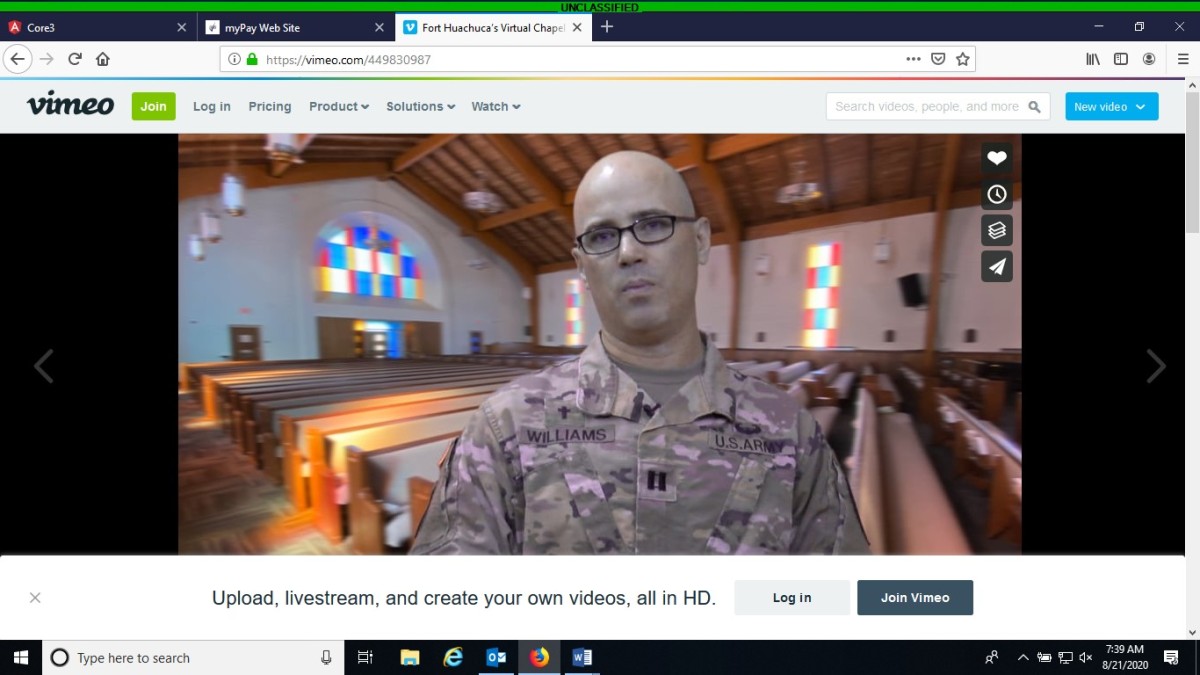Click the Join Vimeo button
Image resolution: width=1200 pixels, height=675 pixels.
(x=914, y=597)
